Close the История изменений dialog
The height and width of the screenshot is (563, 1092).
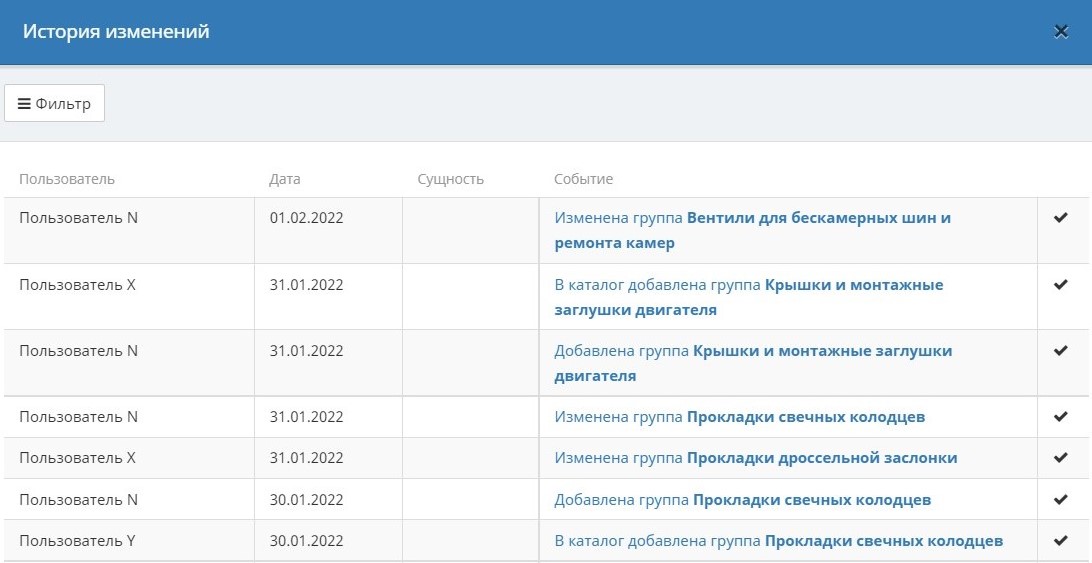point(1061,32)
